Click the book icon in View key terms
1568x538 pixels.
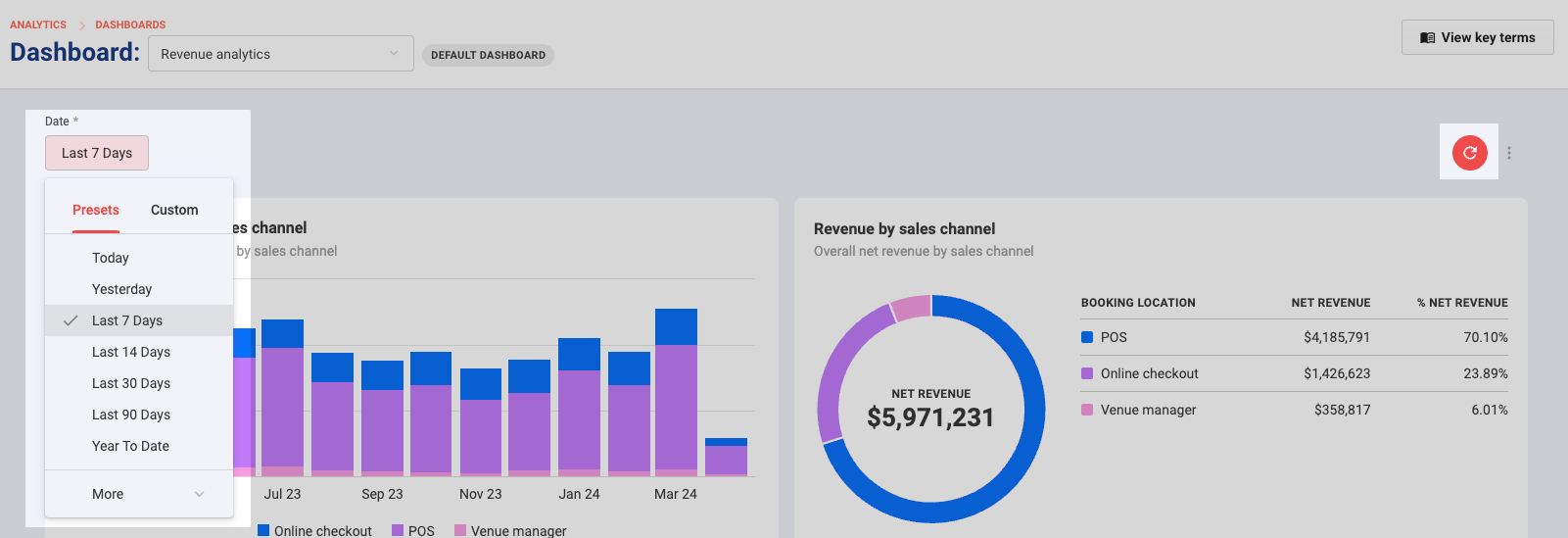[1428, 37]
